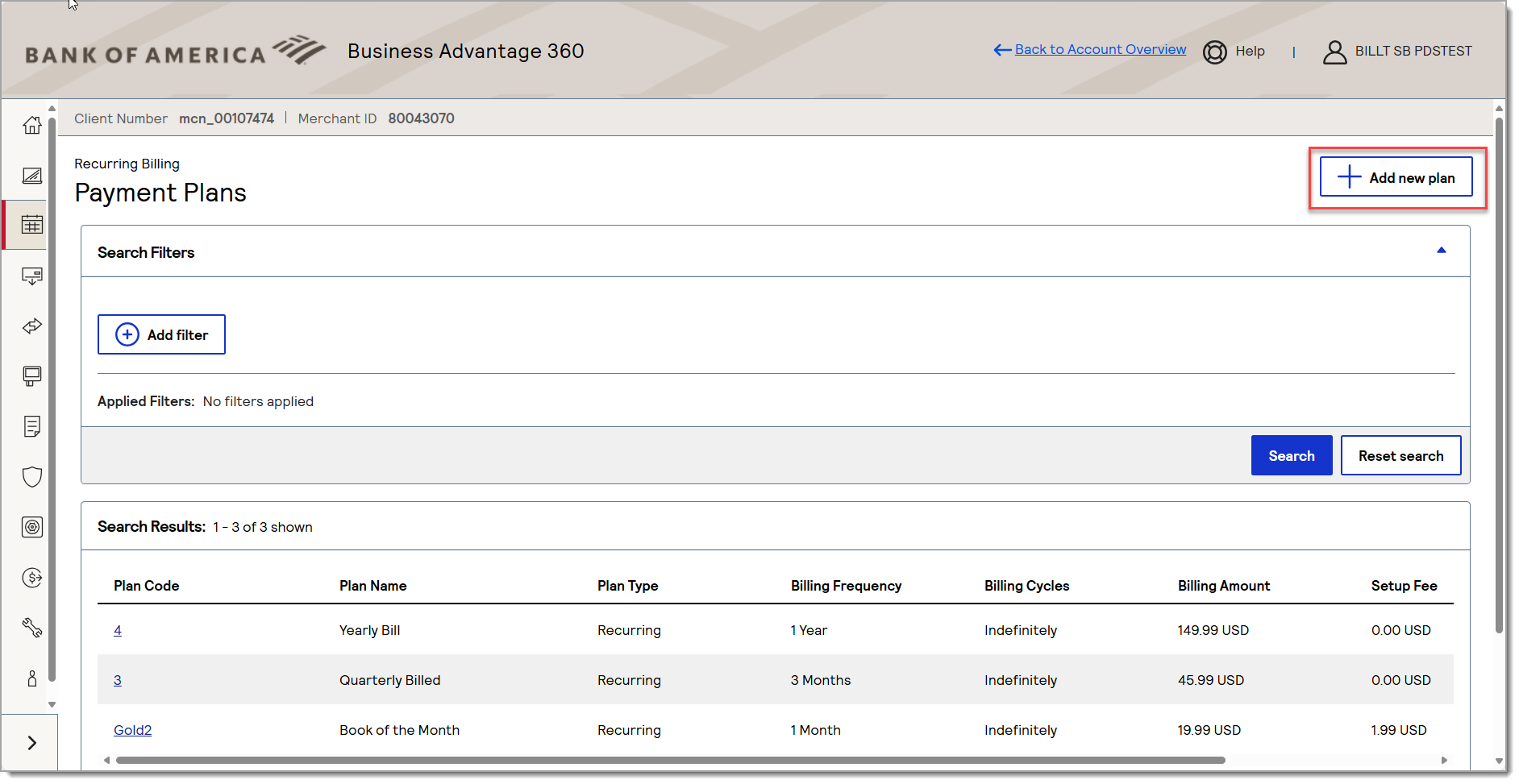Sort by Plan Code column header
The image size is (1519, 784).
tap(147, 587)
